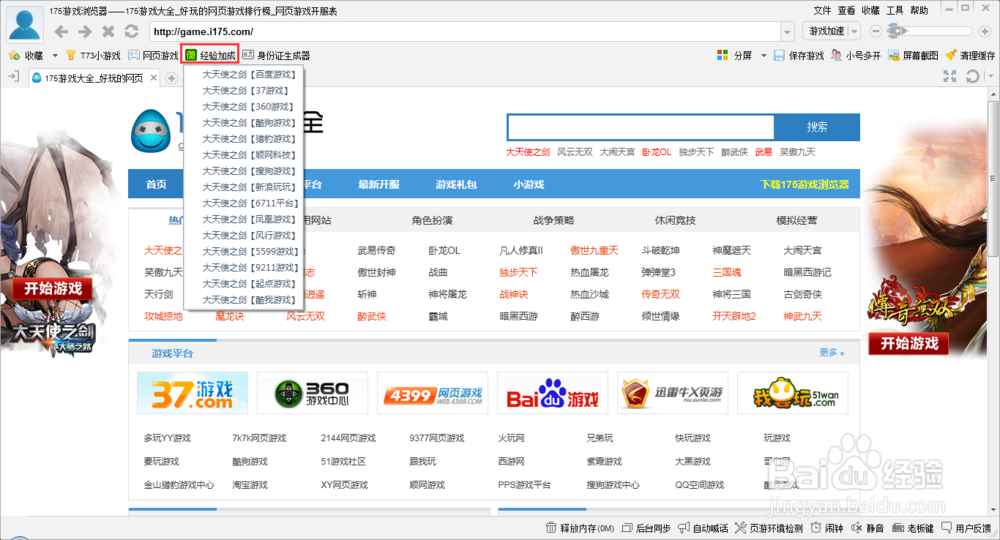The image size is (1000, 540).
Task: Expand the restore tab dropdown arrow
Action: pyautogui.click(x=989, y=77)
